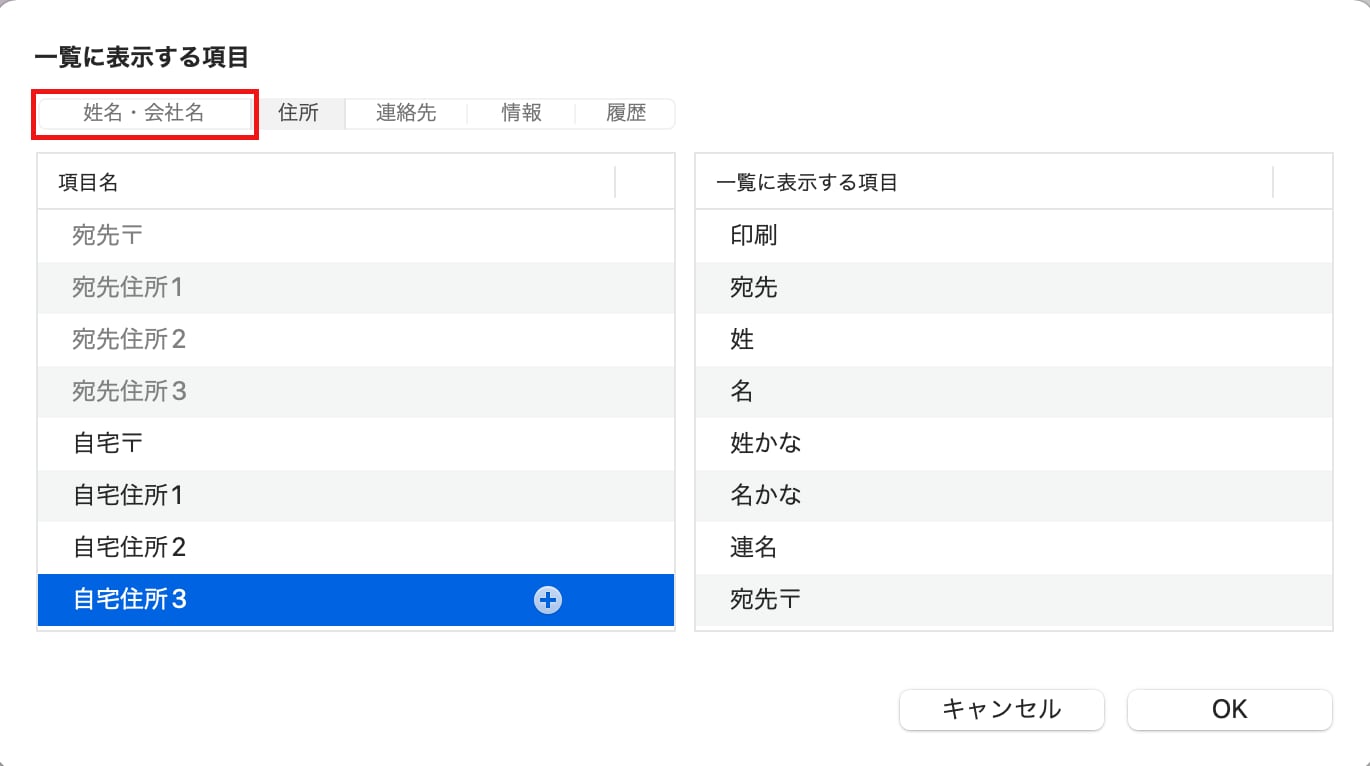Click the greyed 宛先住所1 row
1370x766 pixels.
point(356,288)
